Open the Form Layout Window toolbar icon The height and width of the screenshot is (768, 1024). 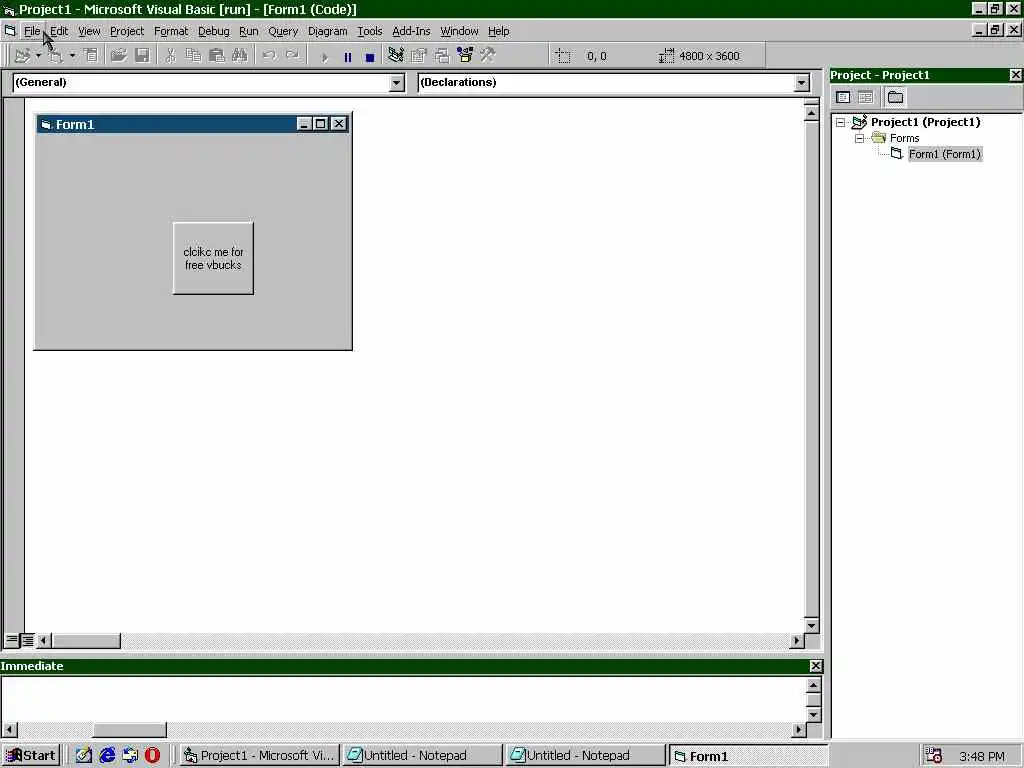[442, 56]
